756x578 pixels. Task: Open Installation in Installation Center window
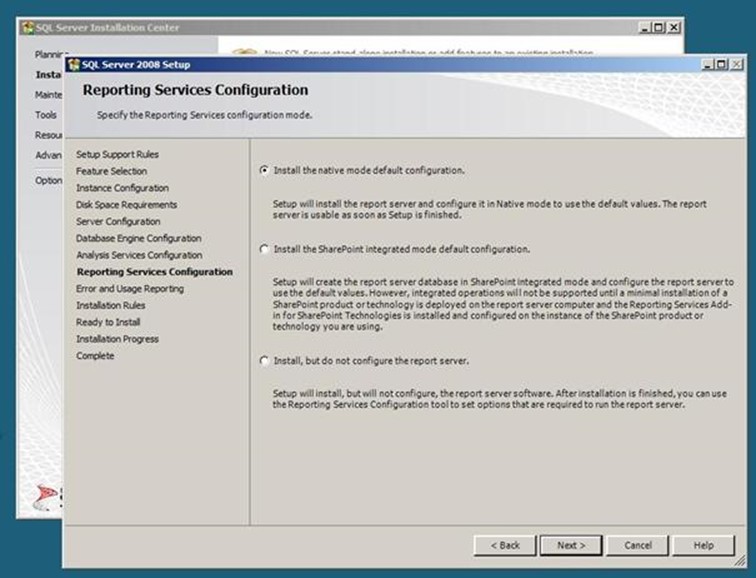[x=48, y=75]
